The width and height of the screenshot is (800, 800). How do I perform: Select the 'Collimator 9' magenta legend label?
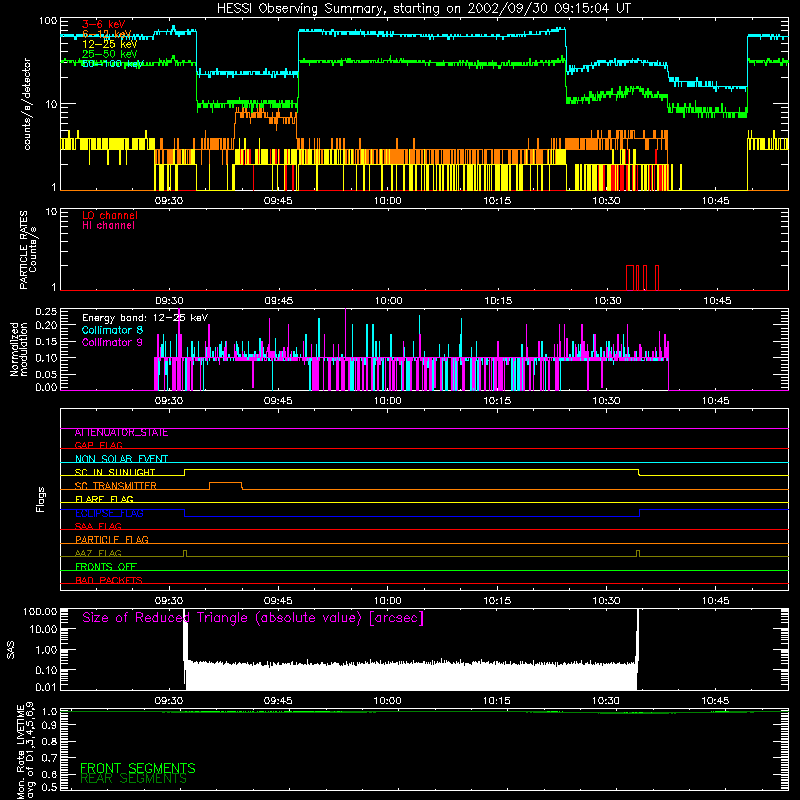112,342
